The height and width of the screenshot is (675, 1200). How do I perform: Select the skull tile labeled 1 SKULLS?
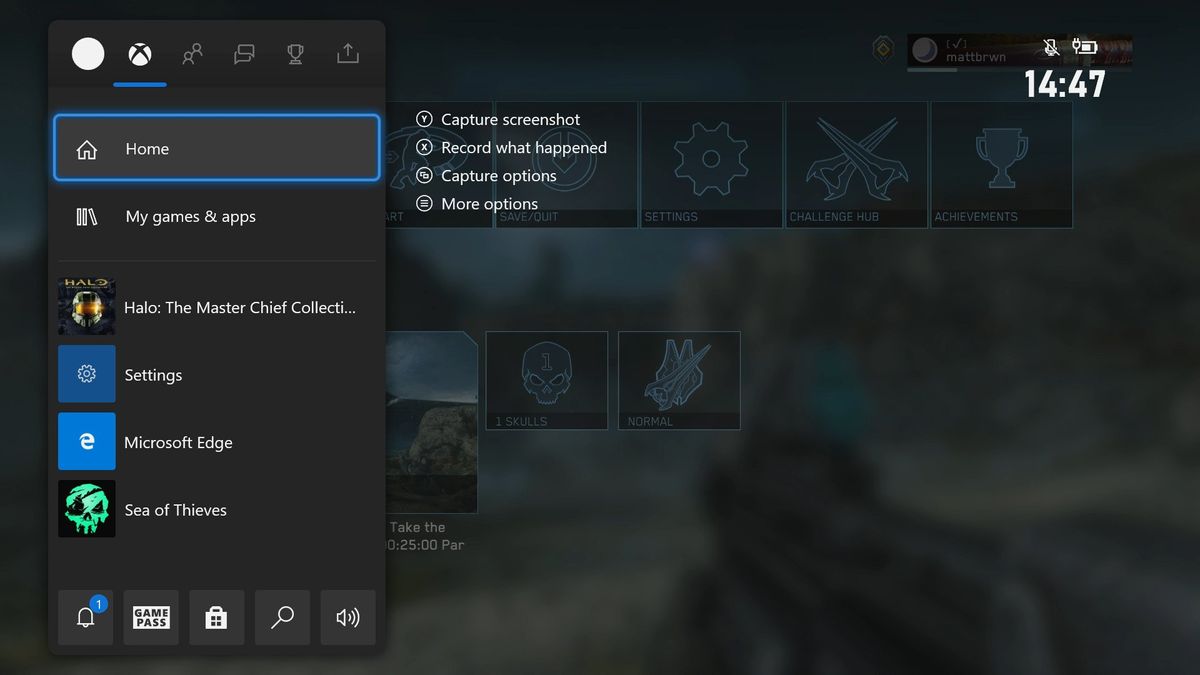tap(546, 380)
